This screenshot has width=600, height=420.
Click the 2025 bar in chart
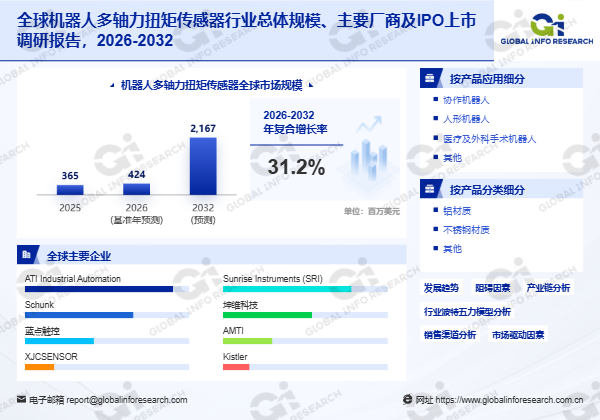pyautogui.click(x=70, y=190)
